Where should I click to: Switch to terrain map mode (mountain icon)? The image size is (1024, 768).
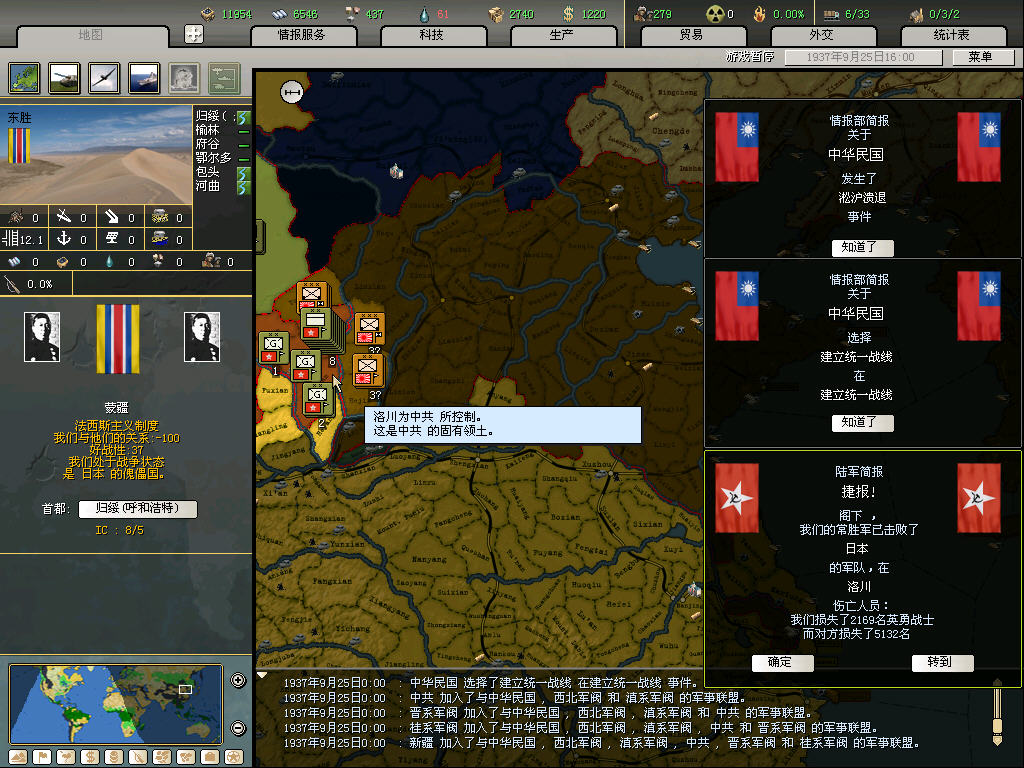coord(18,757)
